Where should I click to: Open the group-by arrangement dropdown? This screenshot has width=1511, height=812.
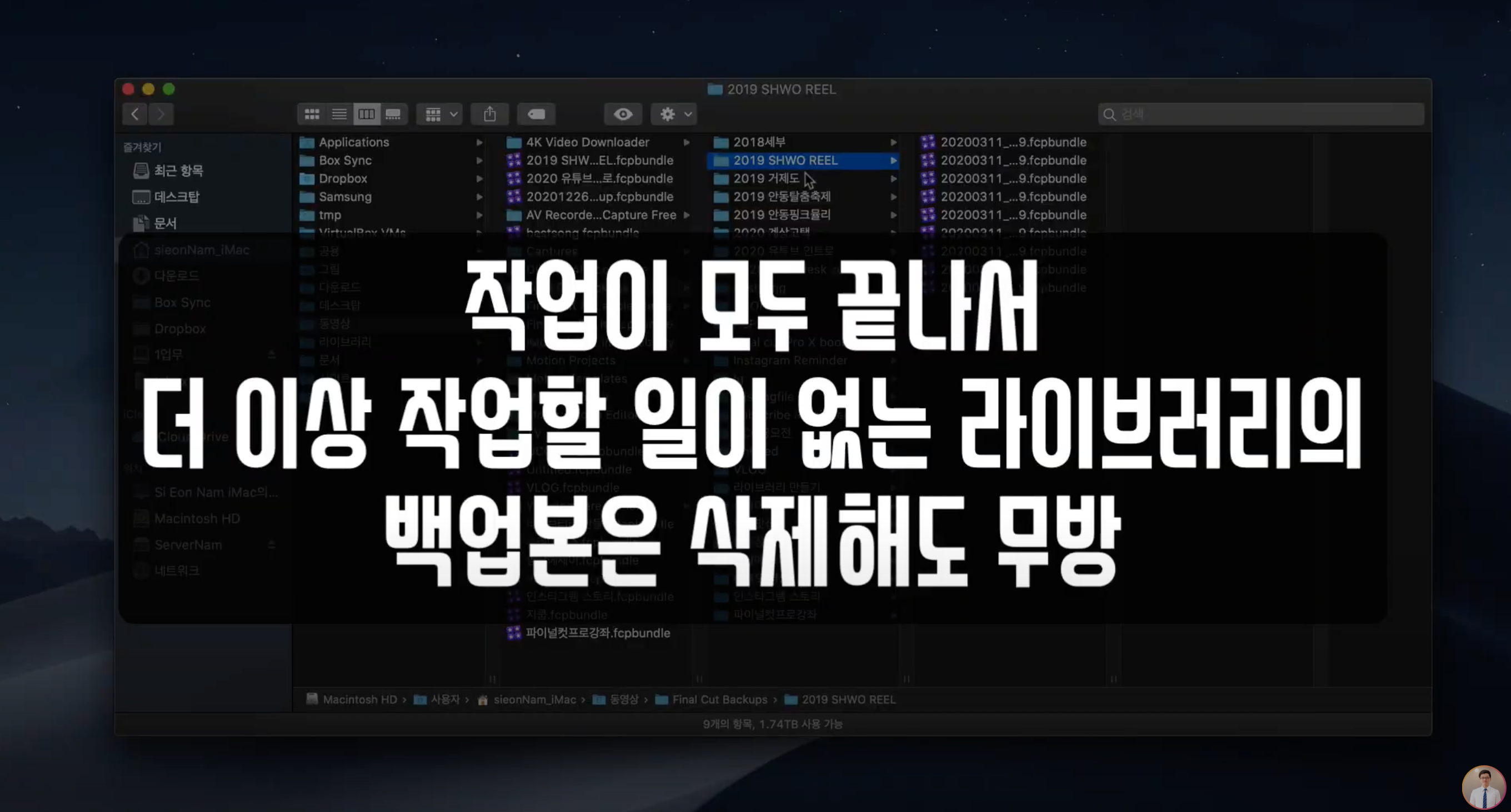coord(440,114)
